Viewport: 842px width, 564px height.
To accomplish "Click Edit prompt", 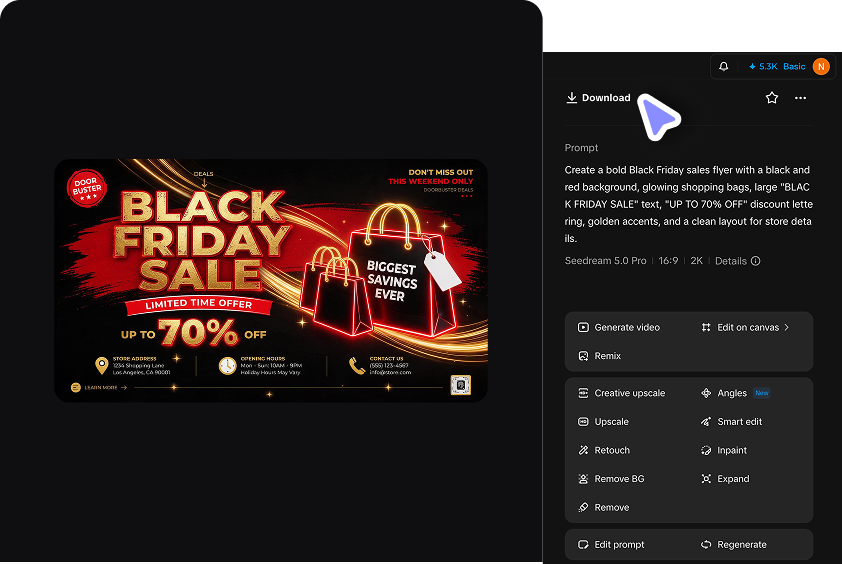I will 611,545.
